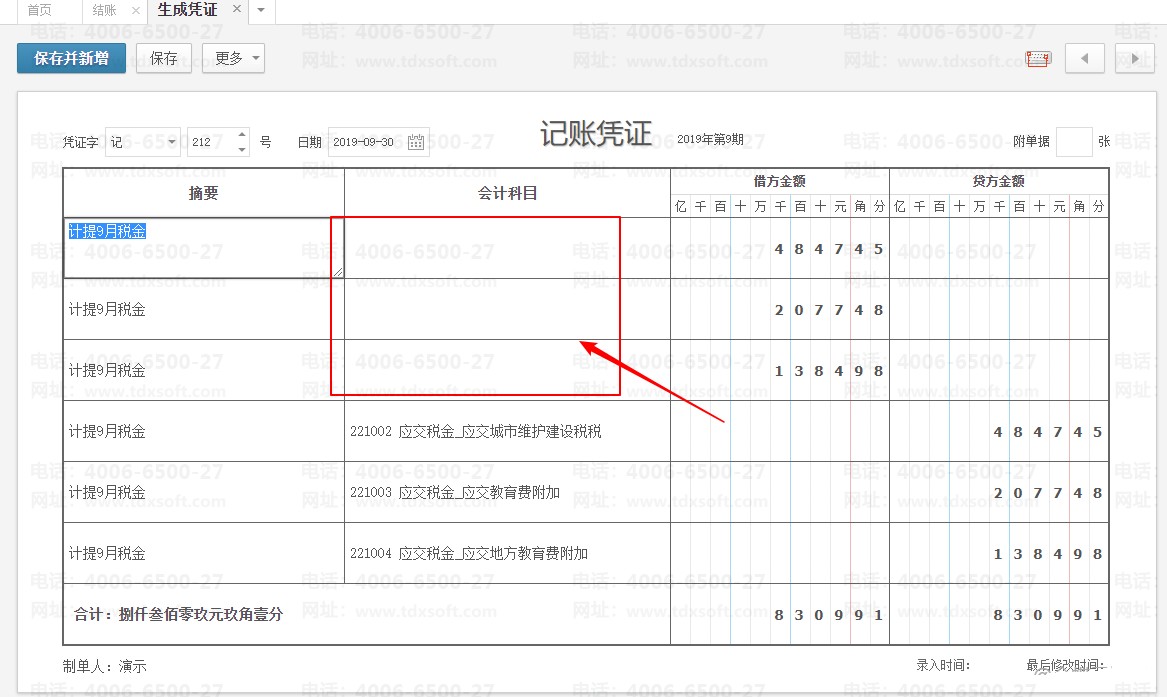Decrease the voucher number with down stepper
The height and width of the screenshot is (697, 1167).
point(242,149)
